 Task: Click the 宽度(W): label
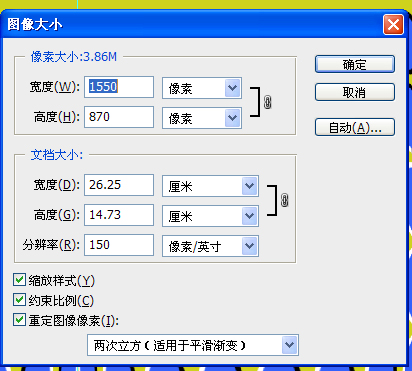click(55, 87)
